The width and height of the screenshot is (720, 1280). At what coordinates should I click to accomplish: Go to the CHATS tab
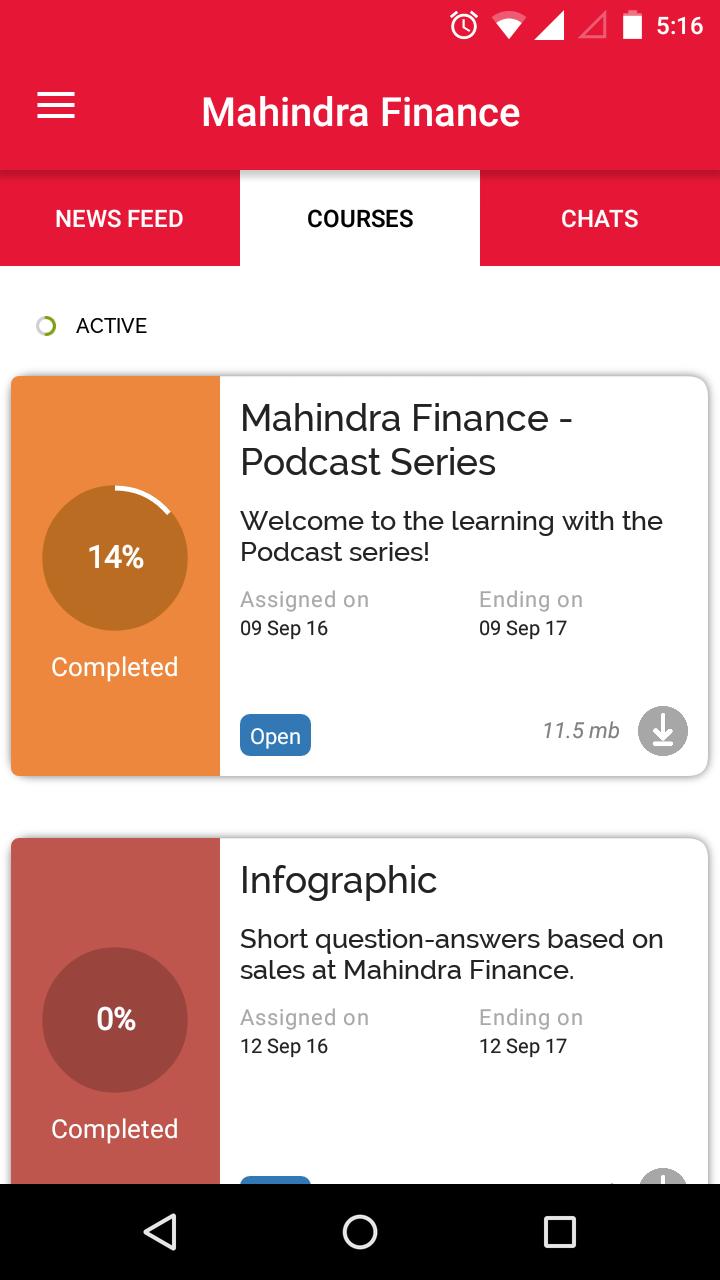(600, 218)
